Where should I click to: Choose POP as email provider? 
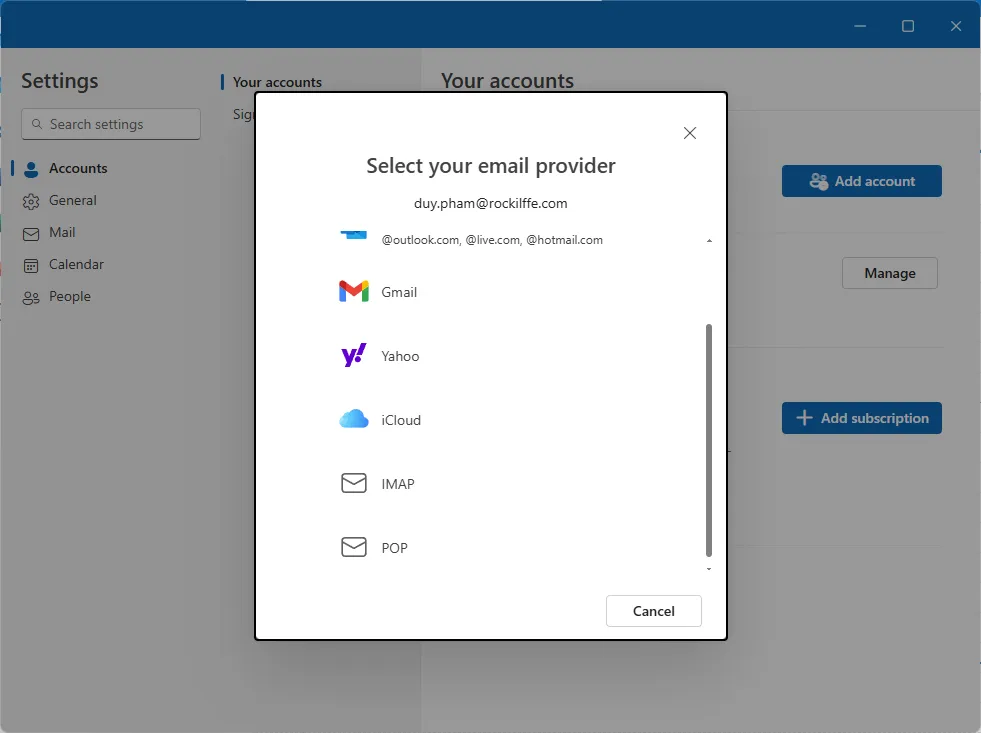point(393,547)
